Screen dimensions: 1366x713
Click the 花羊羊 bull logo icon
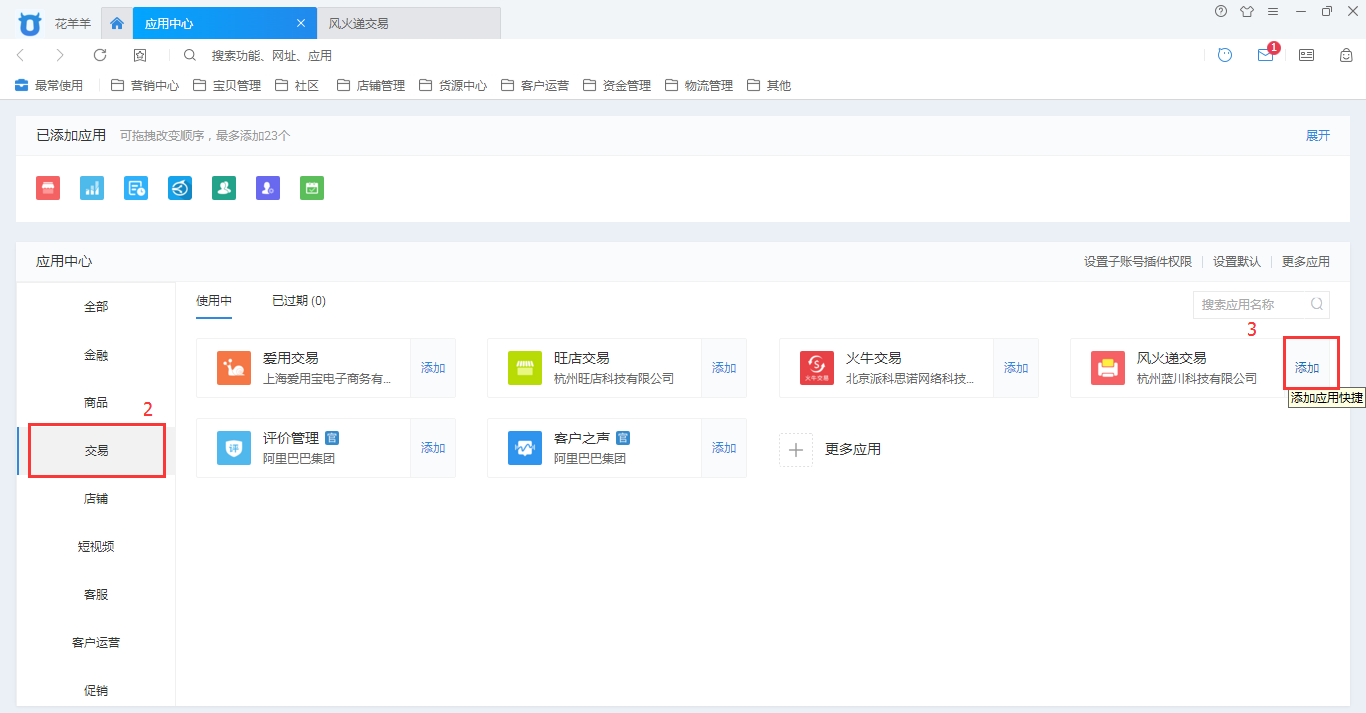[30, 23]
